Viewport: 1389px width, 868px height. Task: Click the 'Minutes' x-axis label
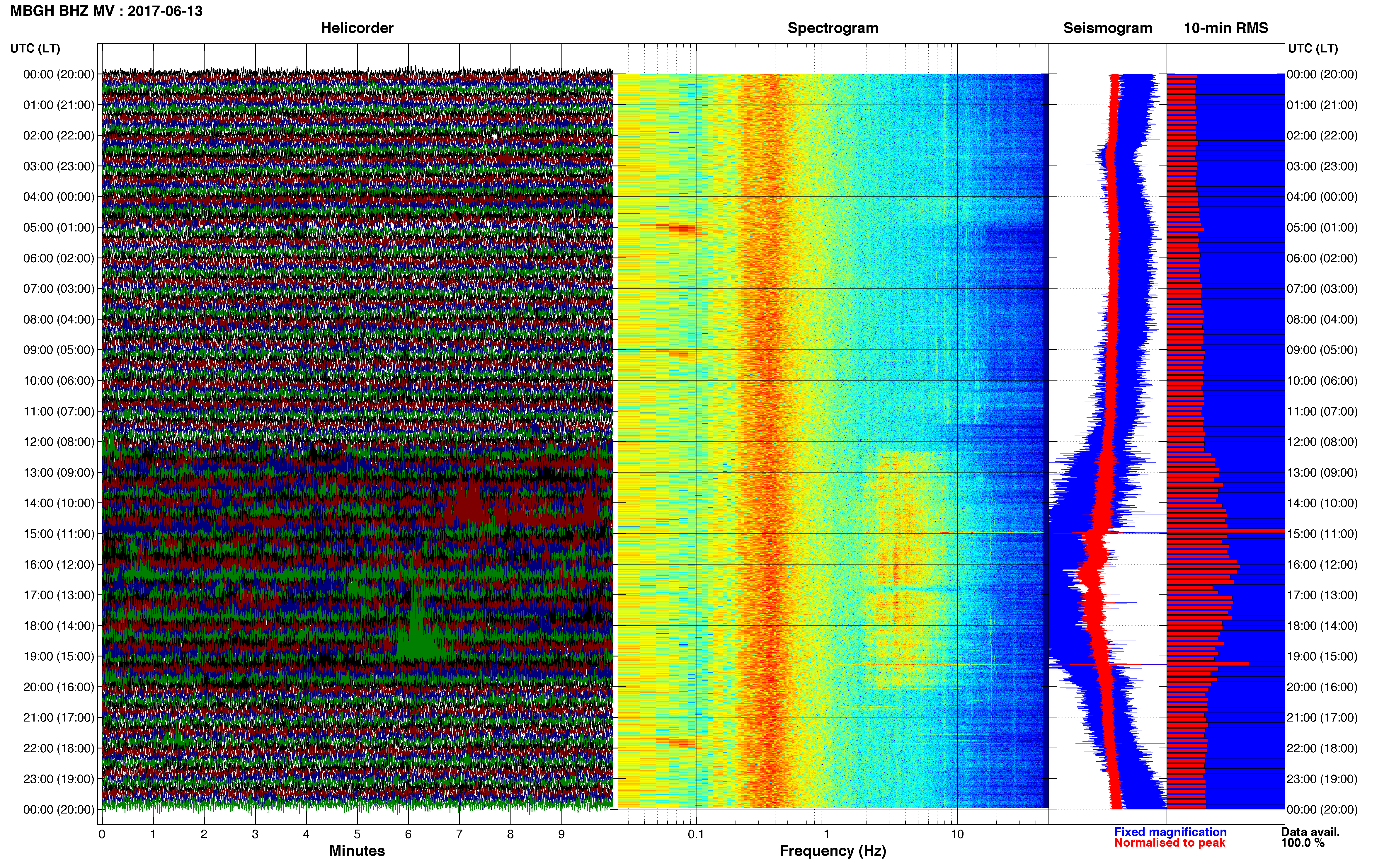(357, 851)
